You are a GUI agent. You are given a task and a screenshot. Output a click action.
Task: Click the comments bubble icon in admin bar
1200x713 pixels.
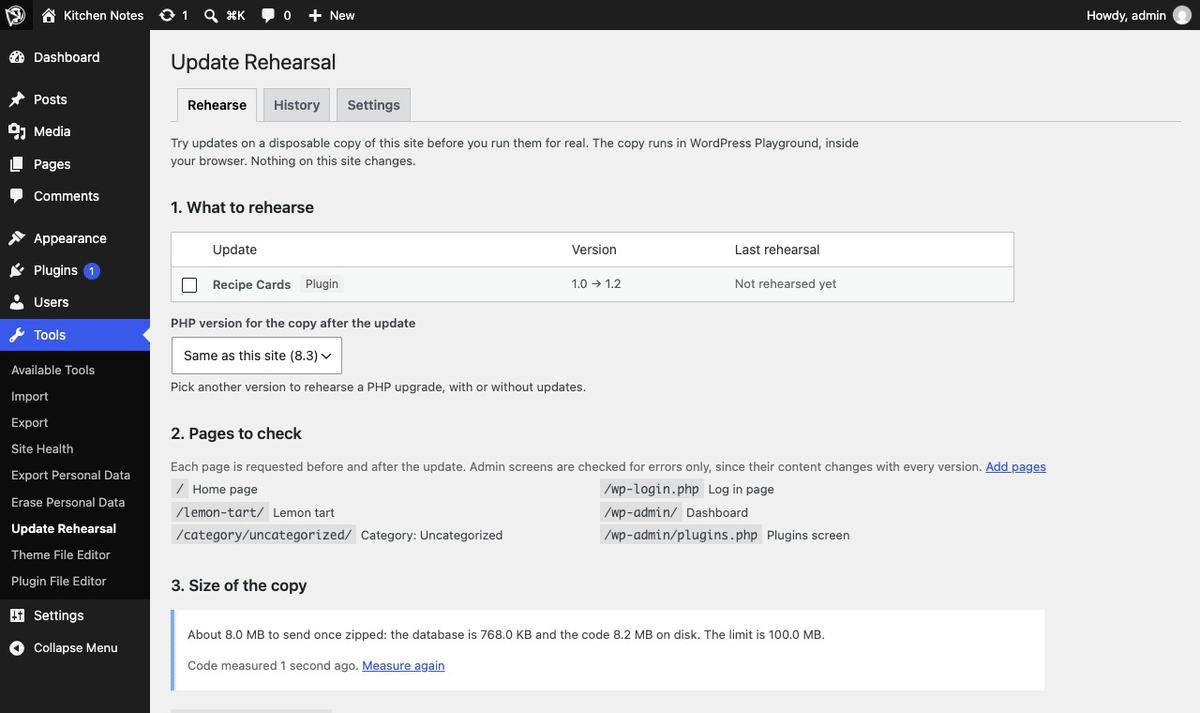pyautogui.click(x=268, y=16)
